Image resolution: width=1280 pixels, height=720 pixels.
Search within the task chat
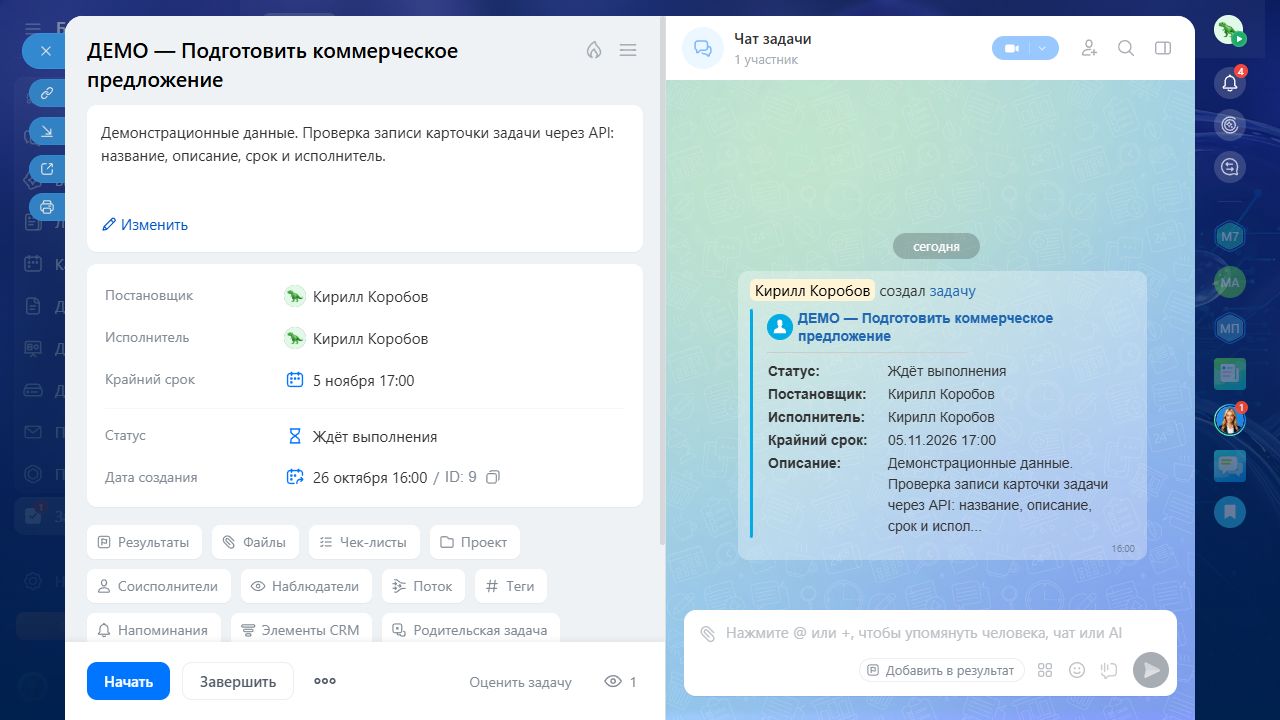(1126, 48)
